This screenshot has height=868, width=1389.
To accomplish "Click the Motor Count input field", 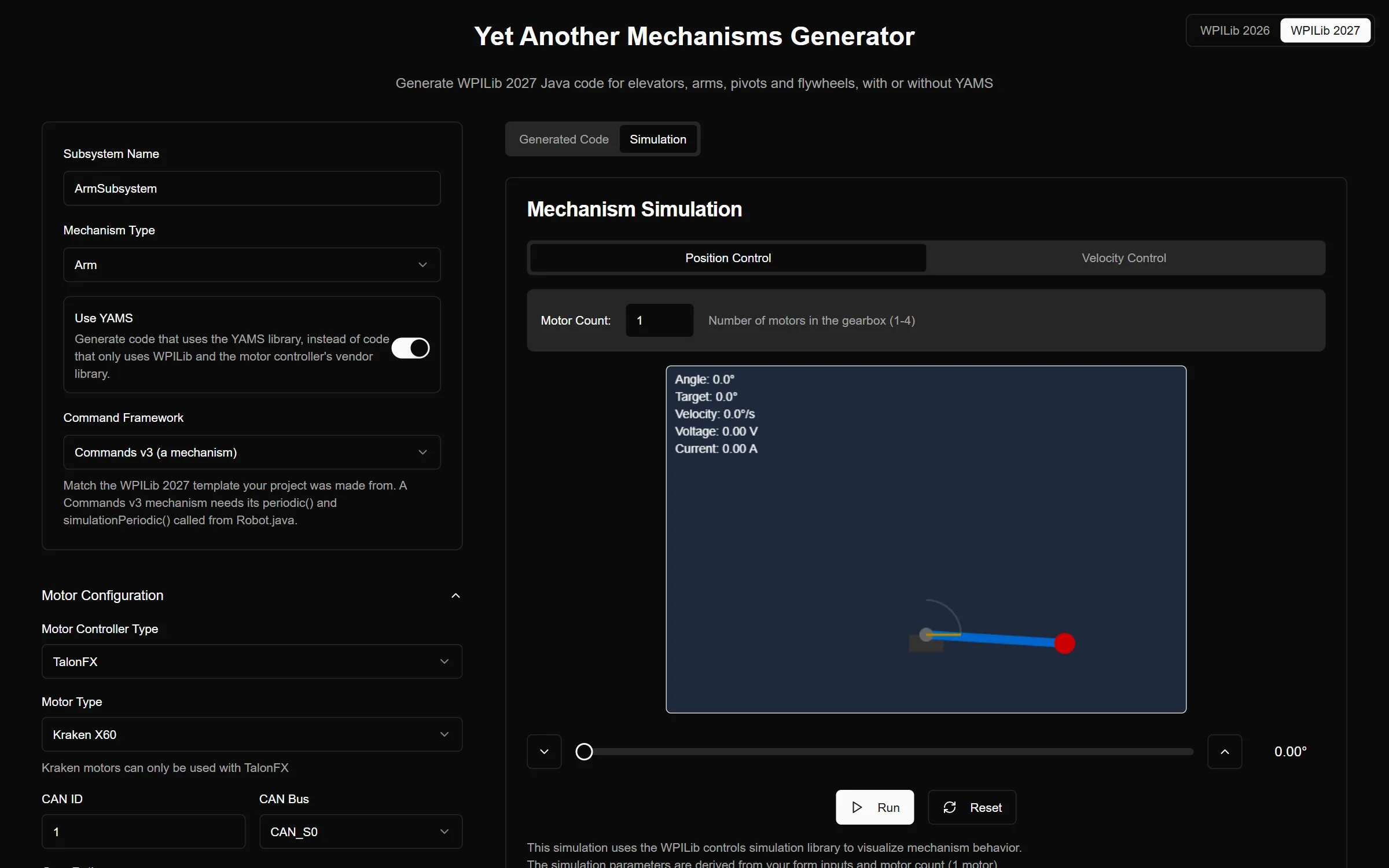I will [659, 321].
